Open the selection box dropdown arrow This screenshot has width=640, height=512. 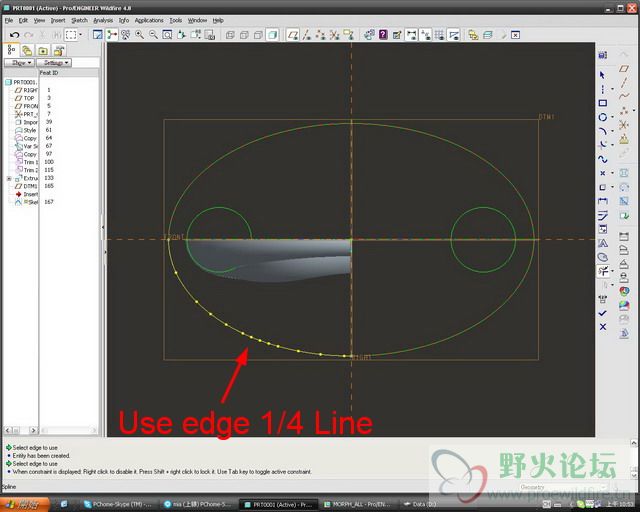click(80, 35)
